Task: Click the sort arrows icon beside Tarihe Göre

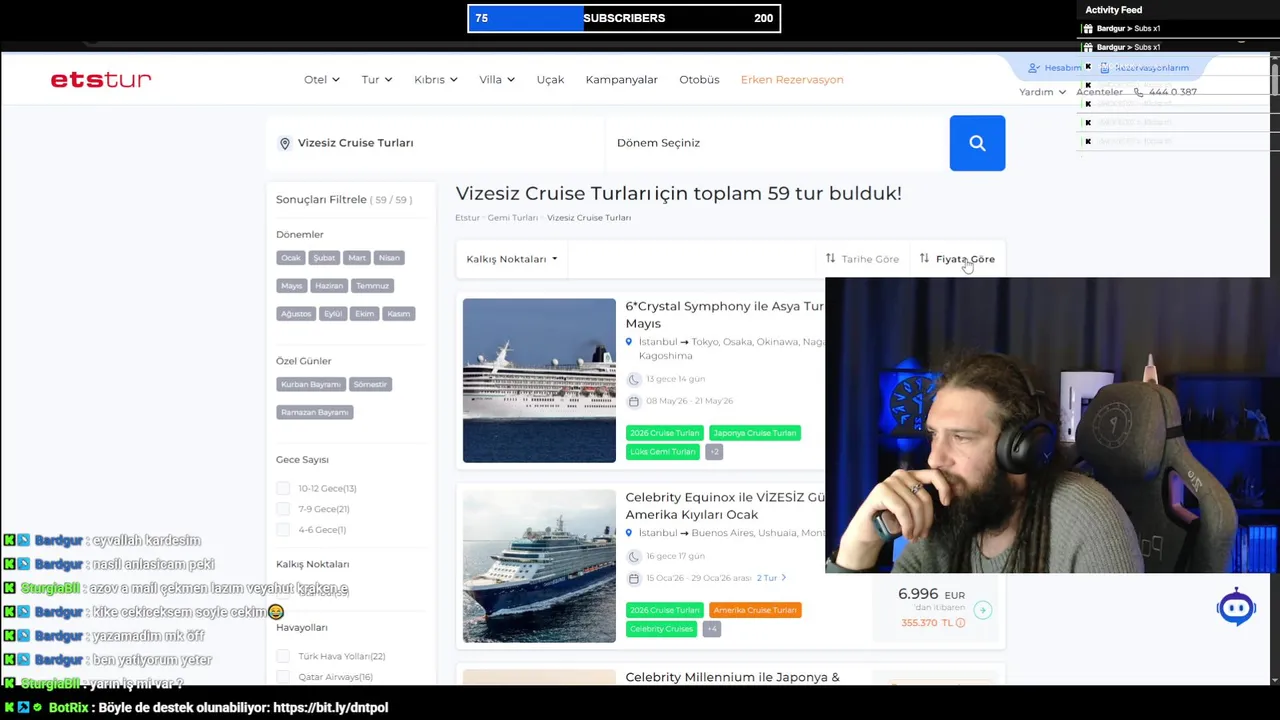Action: (830, 258)
